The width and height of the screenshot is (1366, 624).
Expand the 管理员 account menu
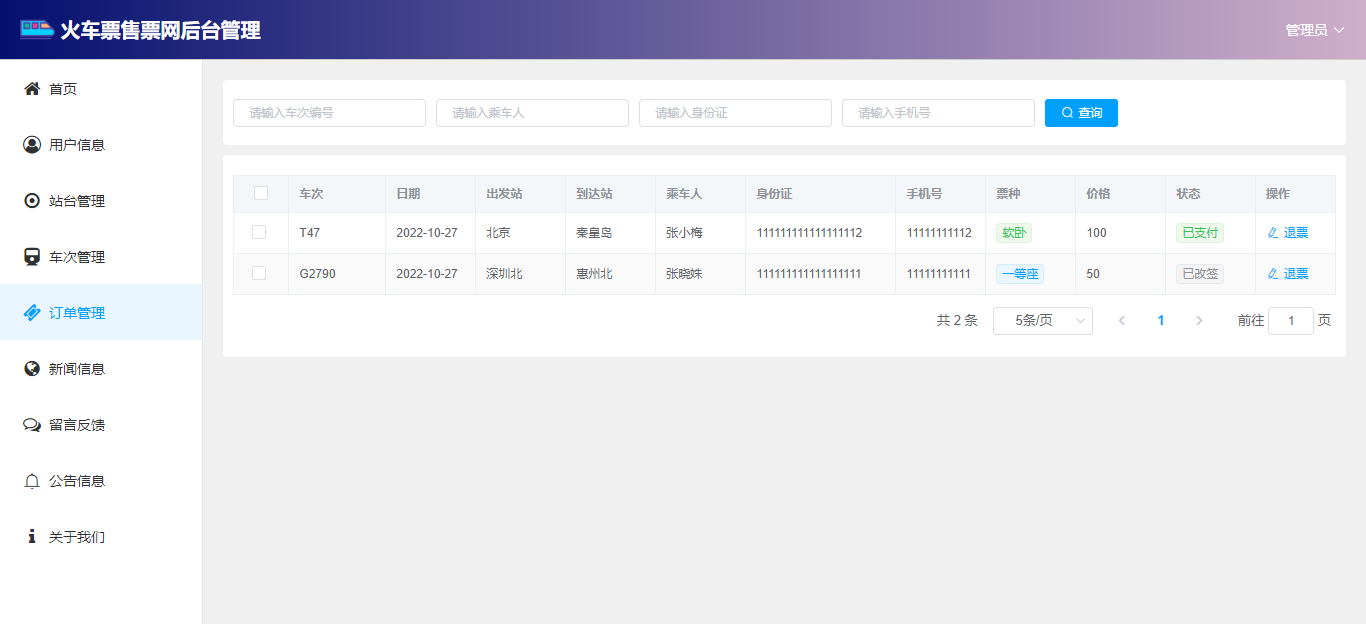(1314, 30)
